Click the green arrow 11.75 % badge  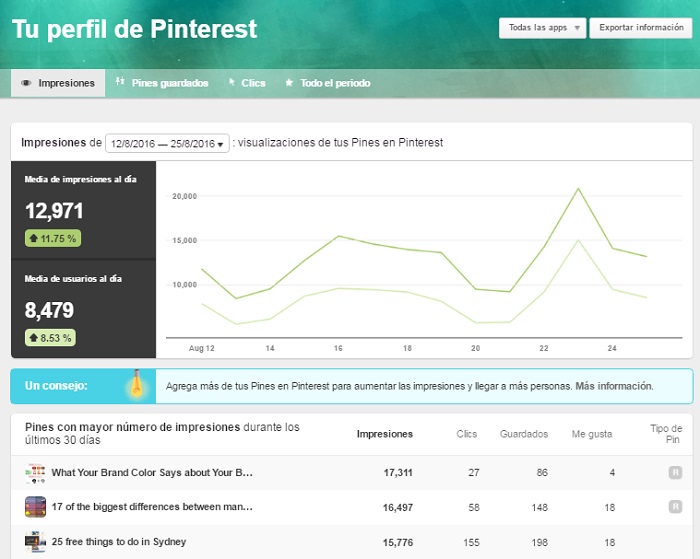(52, 238)
